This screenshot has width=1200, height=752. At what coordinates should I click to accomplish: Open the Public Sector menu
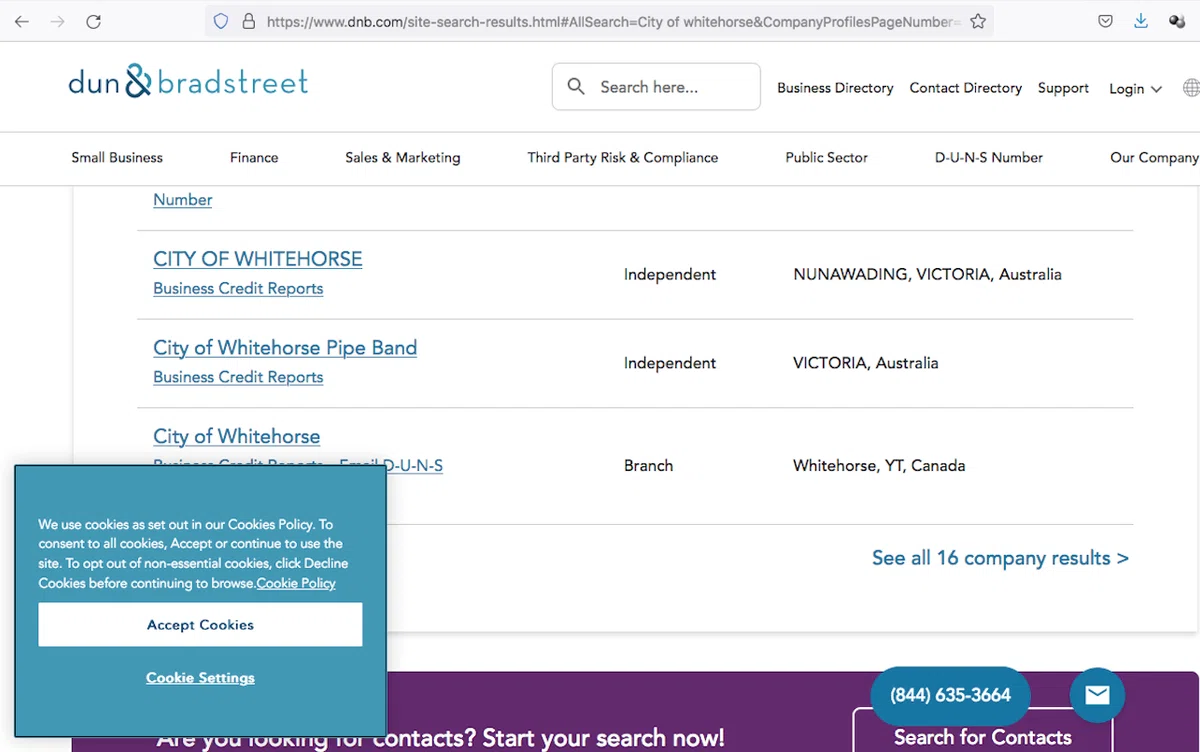tap(827, 158)
